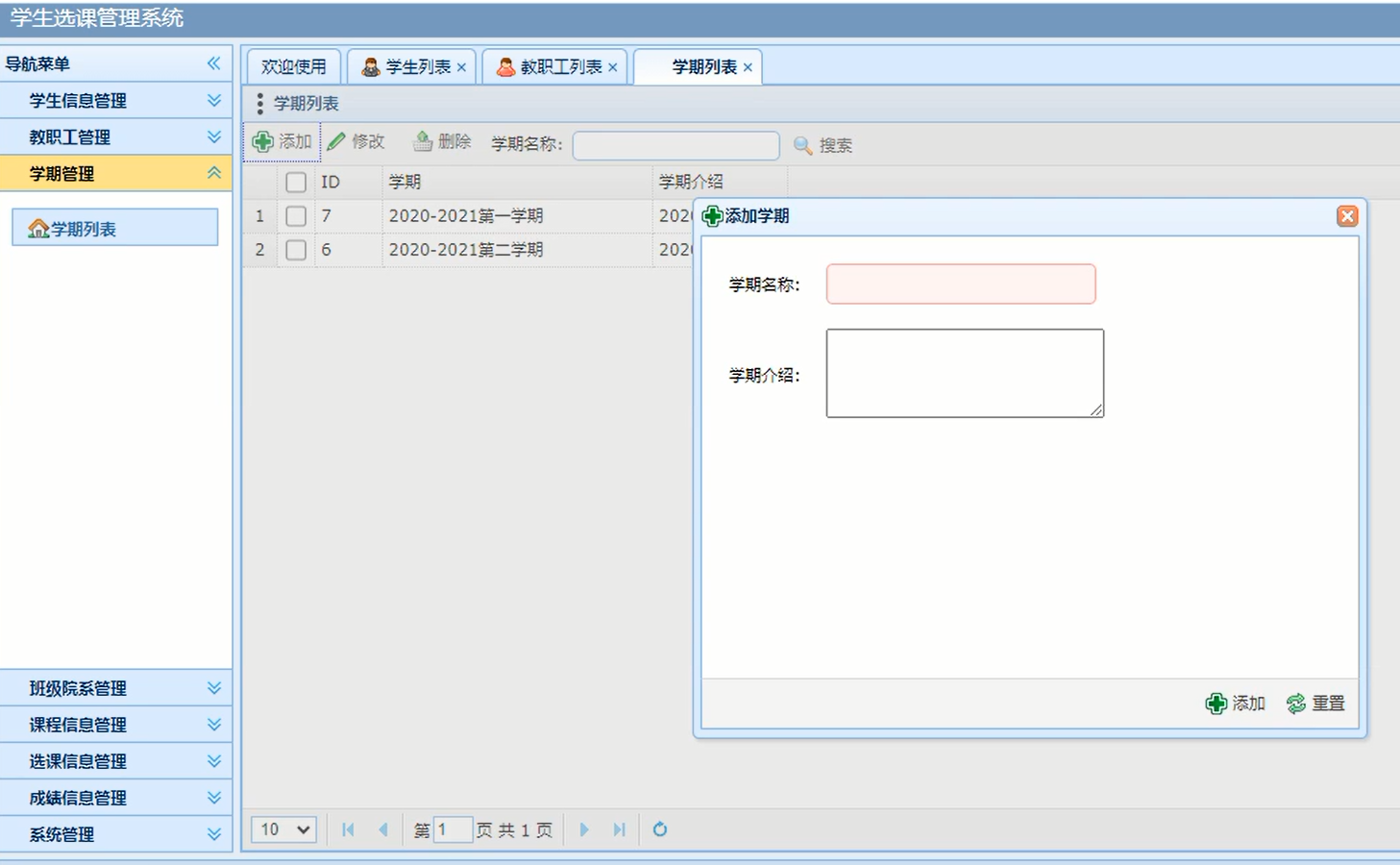Click the house icon beside 学期列表 in sidebar
The height and width of the screenshot is (865, 1400).
coord(38,229)
